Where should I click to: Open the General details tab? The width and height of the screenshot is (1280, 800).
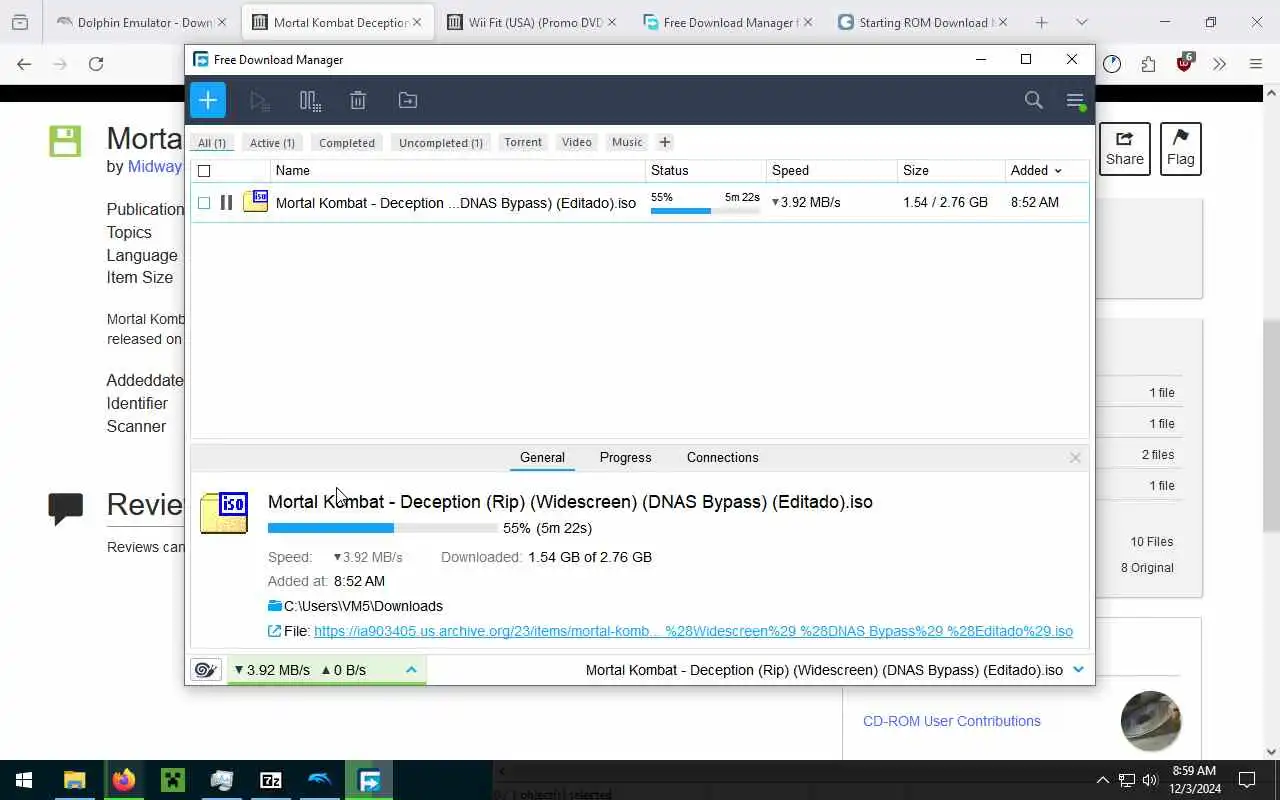tap(542, 457)
